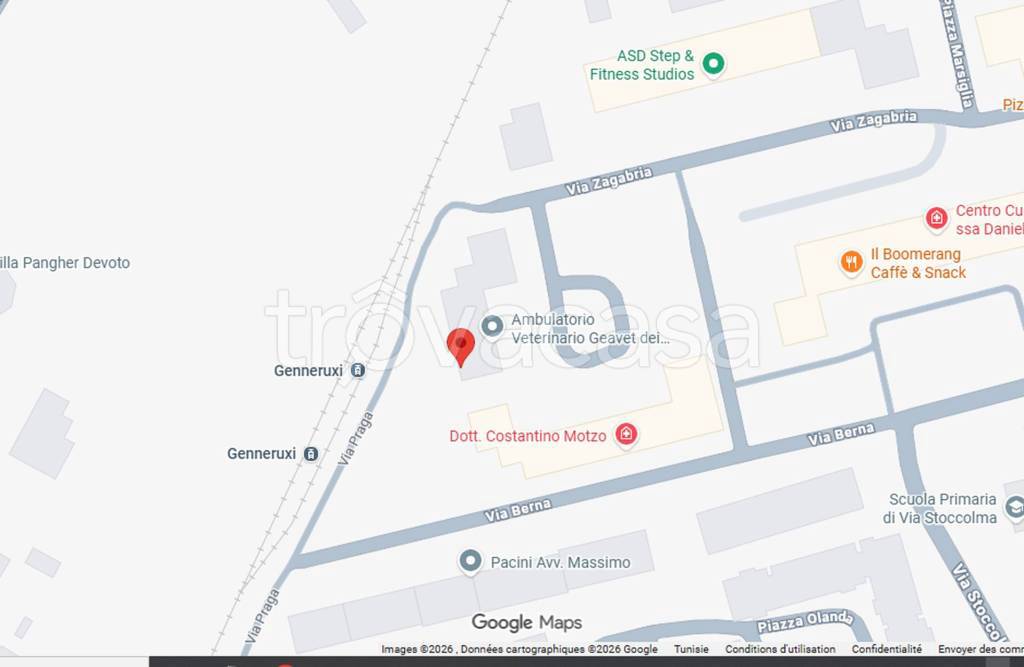Click the Google Maps logo

click(526, 622)
